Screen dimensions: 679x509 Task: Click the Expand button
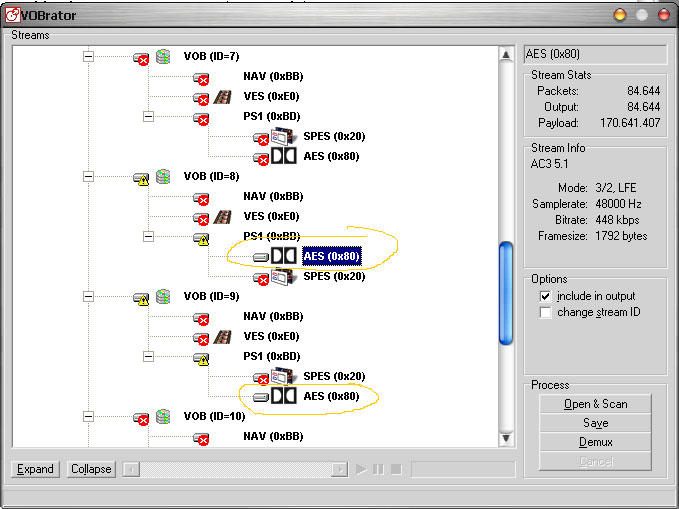35,469
